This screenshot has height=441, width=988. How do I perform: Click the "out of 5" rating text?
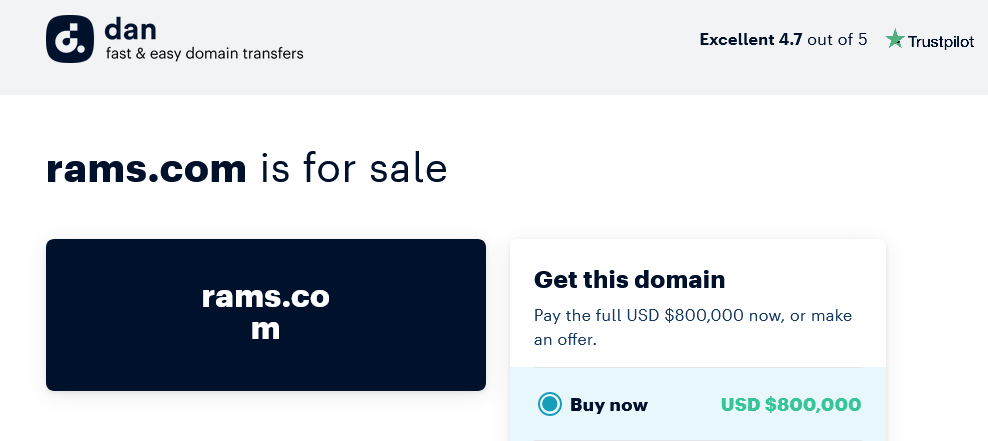(837, 40)
